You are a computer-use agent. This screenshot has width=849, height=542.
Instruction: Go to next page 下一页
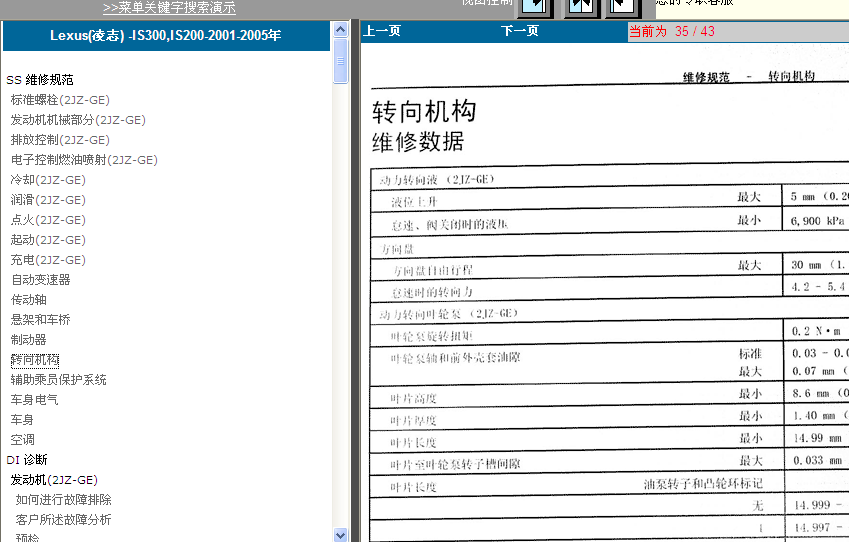click(520, 31)
